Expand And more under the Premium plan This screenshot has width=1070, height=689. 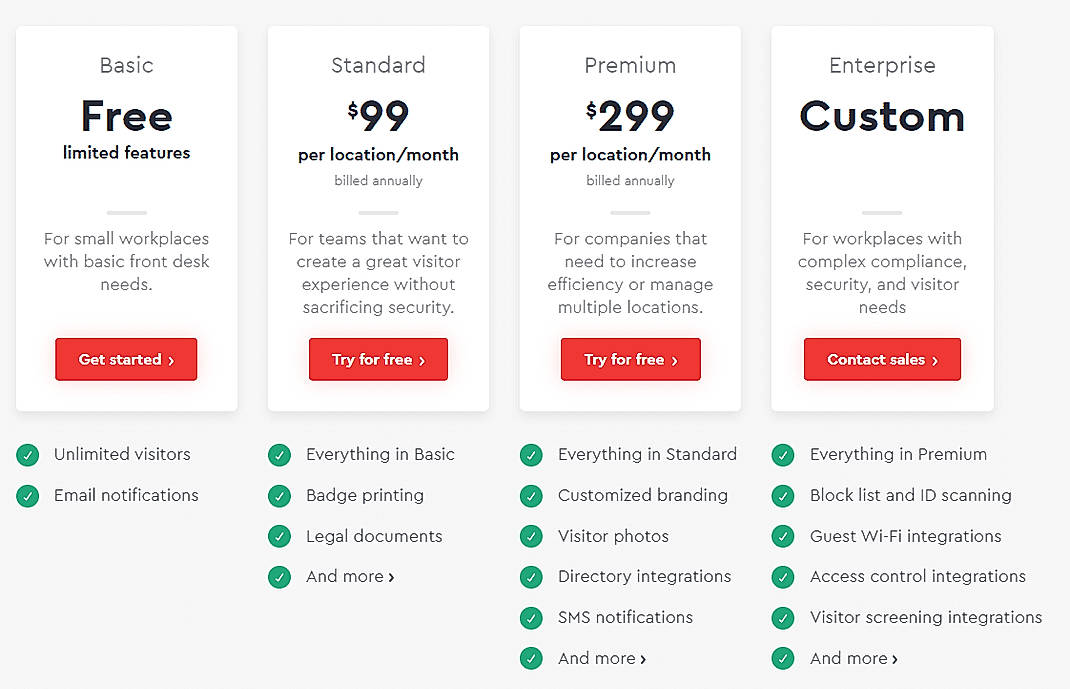pos(602,658)
